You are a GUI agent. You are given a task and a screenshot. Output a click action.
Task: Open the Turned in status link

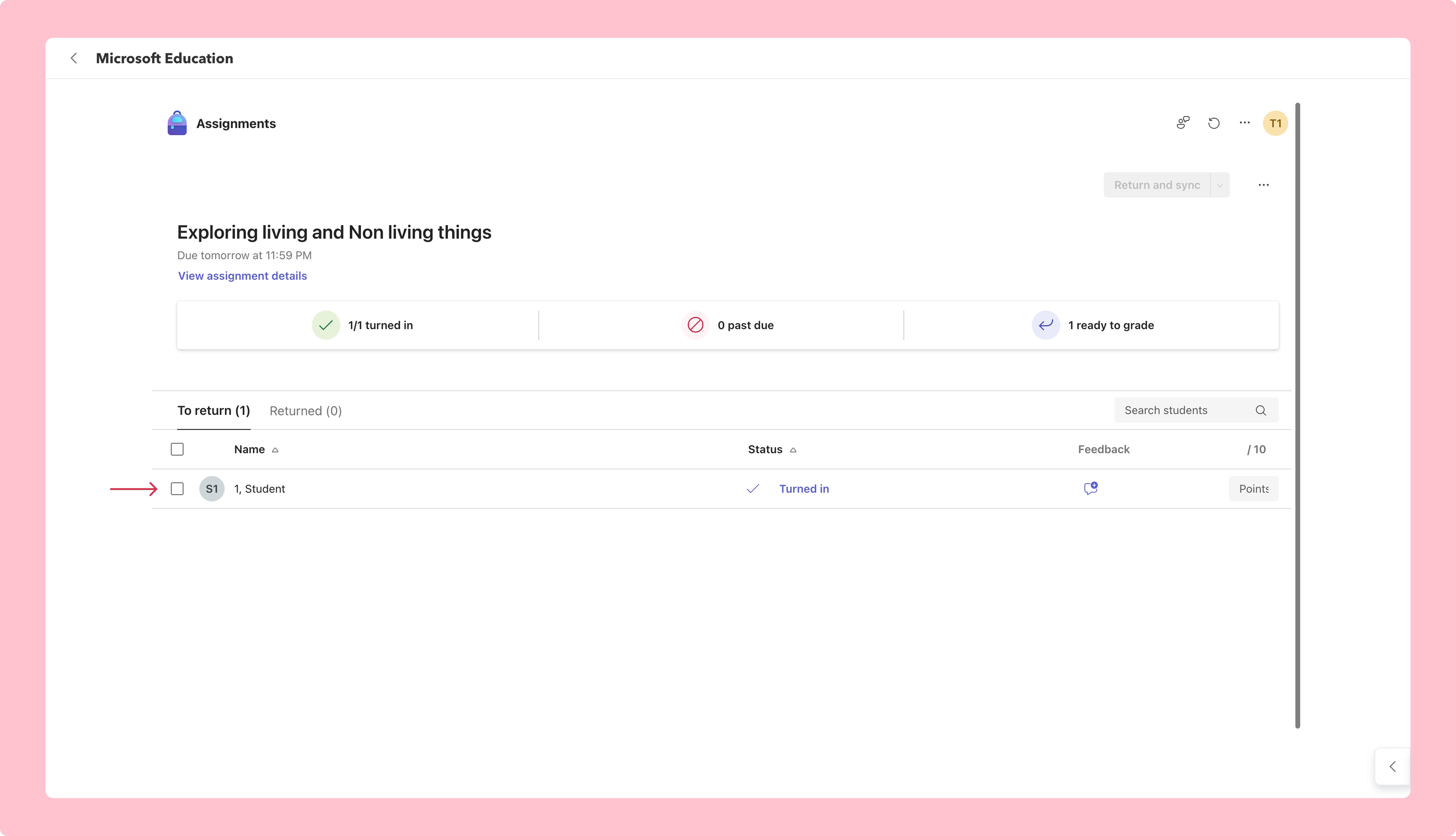tap(804, 489)
